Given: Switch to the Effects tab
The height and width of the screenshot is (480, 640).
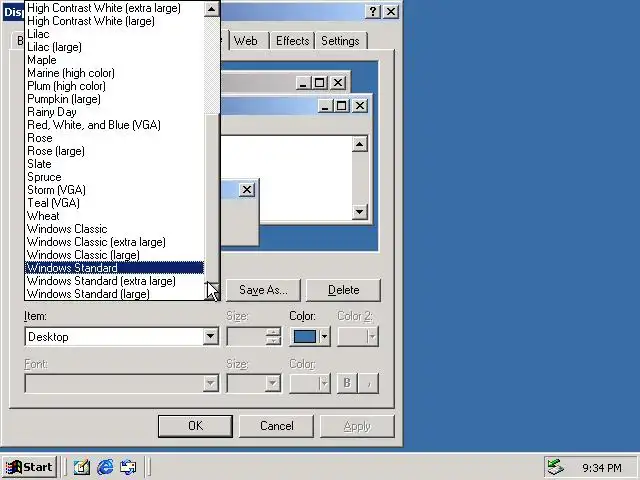Looking at the screenshot, I should click(292, 41).
